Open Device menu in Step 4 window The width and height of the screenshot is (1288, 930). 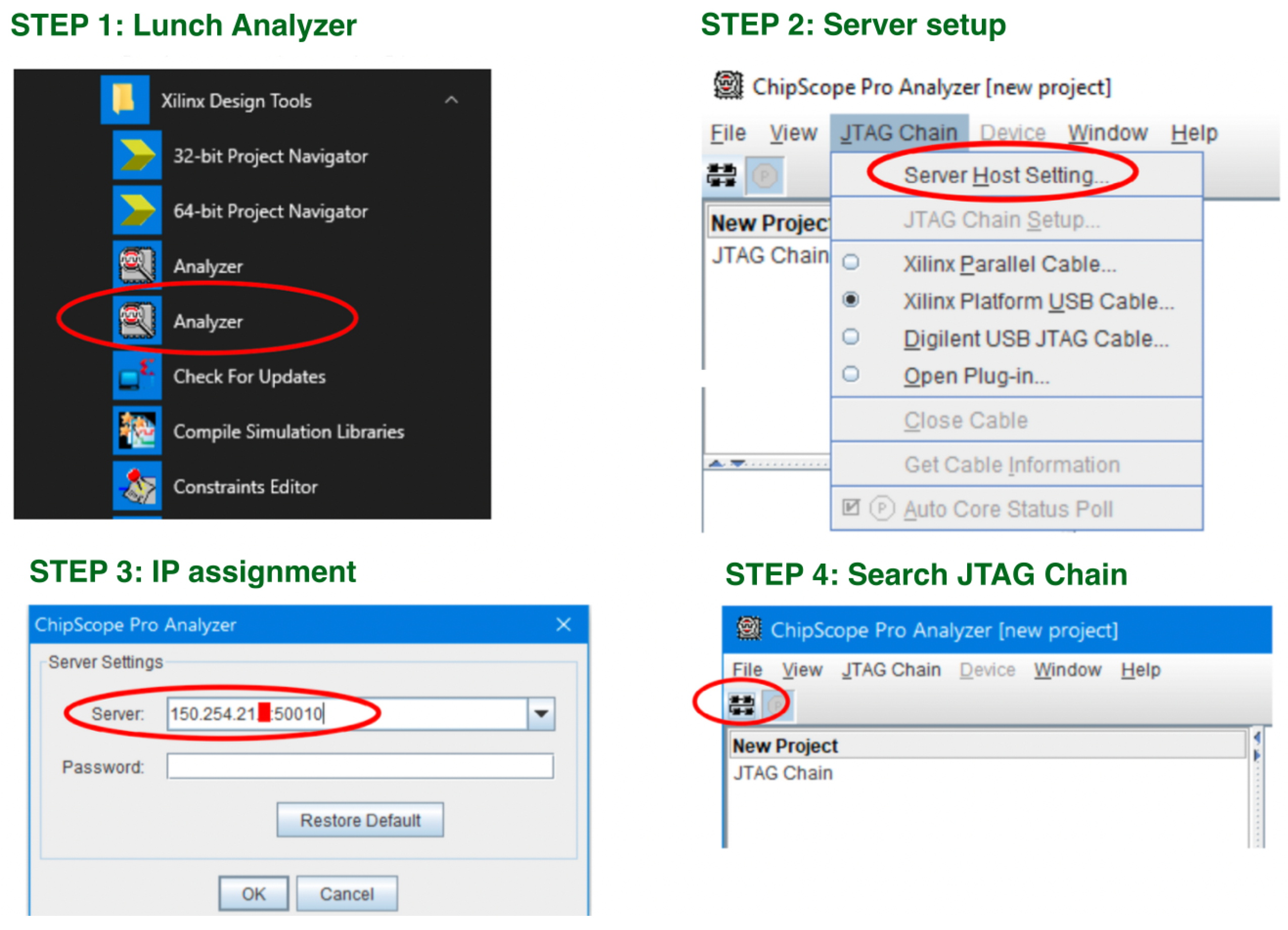tap(987, 670)
